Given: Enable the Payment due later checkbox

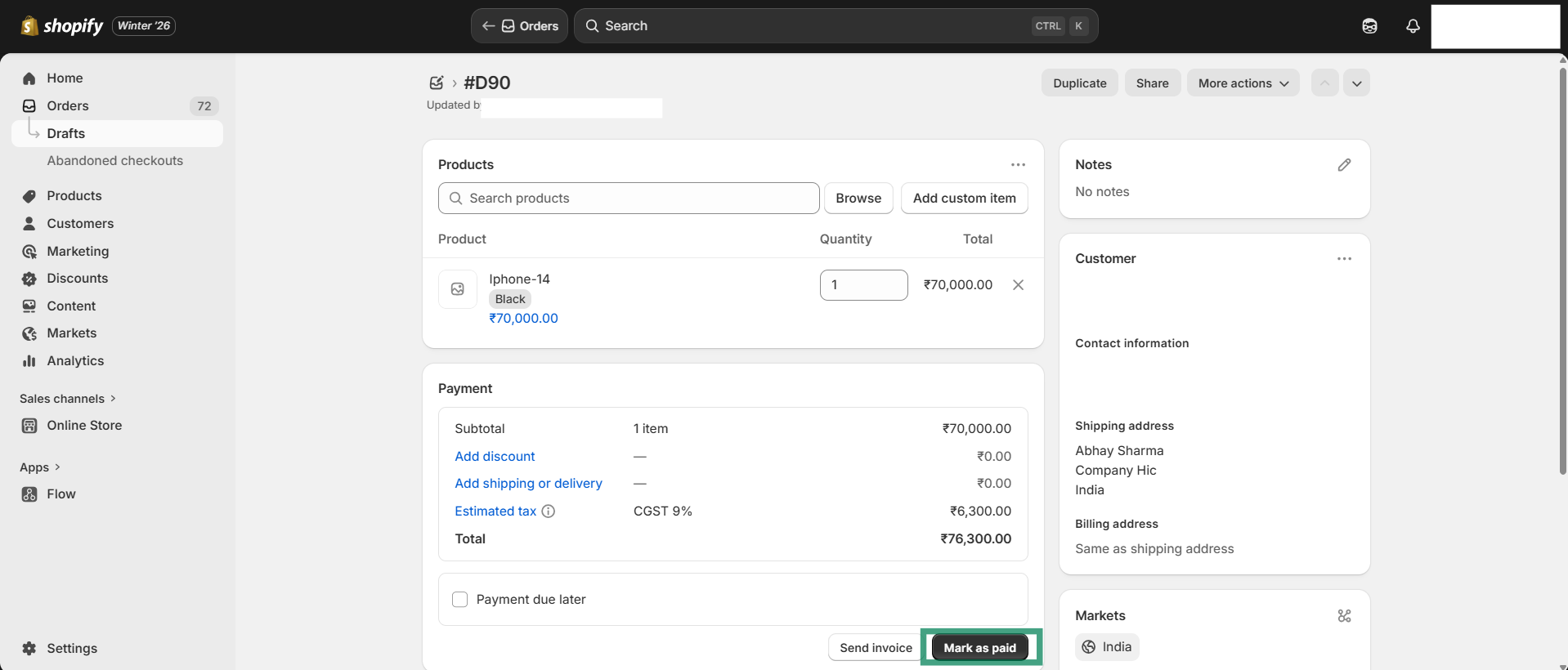Looking at the screenshot, I should click(460, 600).
